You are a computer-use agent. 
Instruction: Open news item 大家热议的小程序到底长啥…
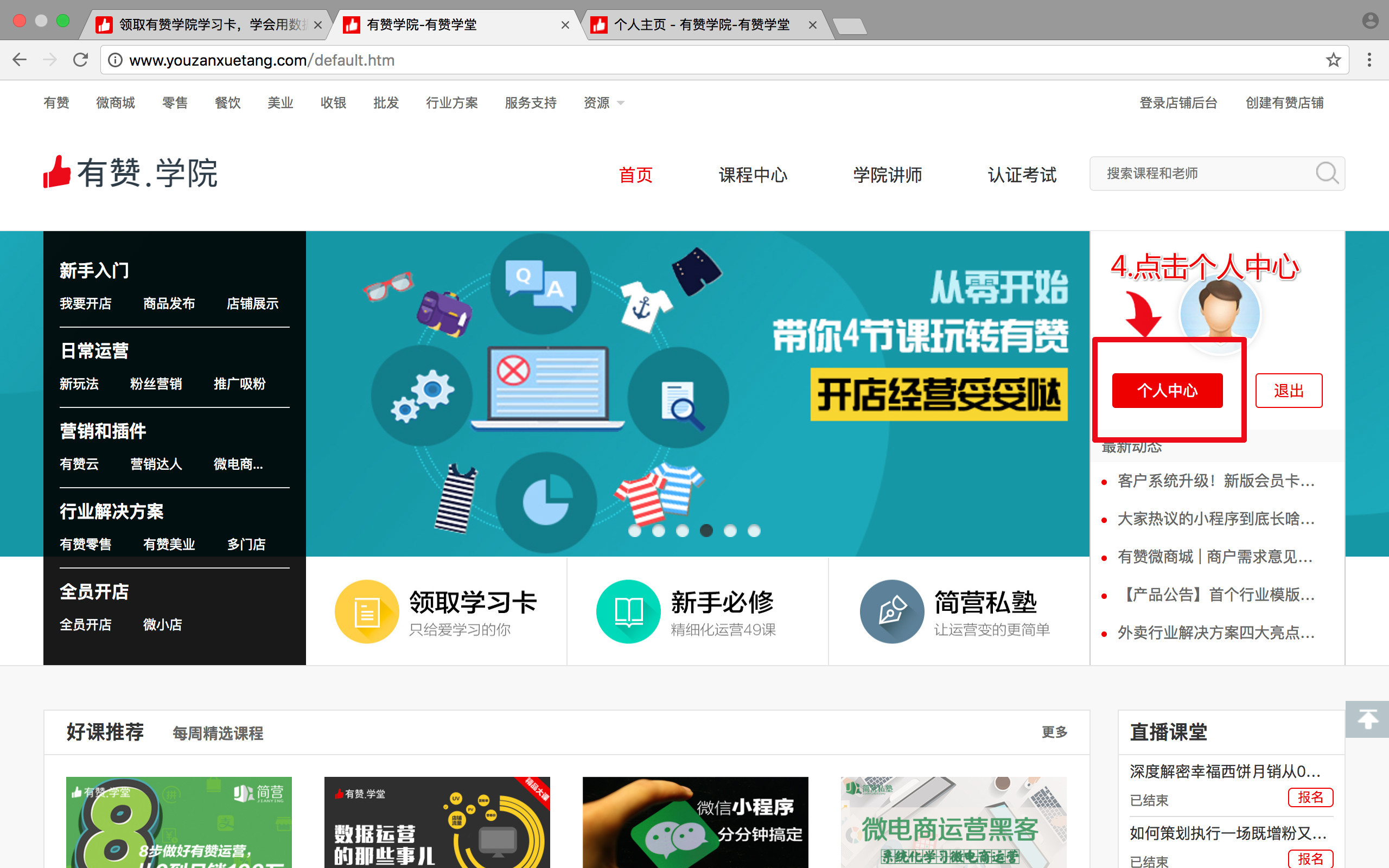1216,519
